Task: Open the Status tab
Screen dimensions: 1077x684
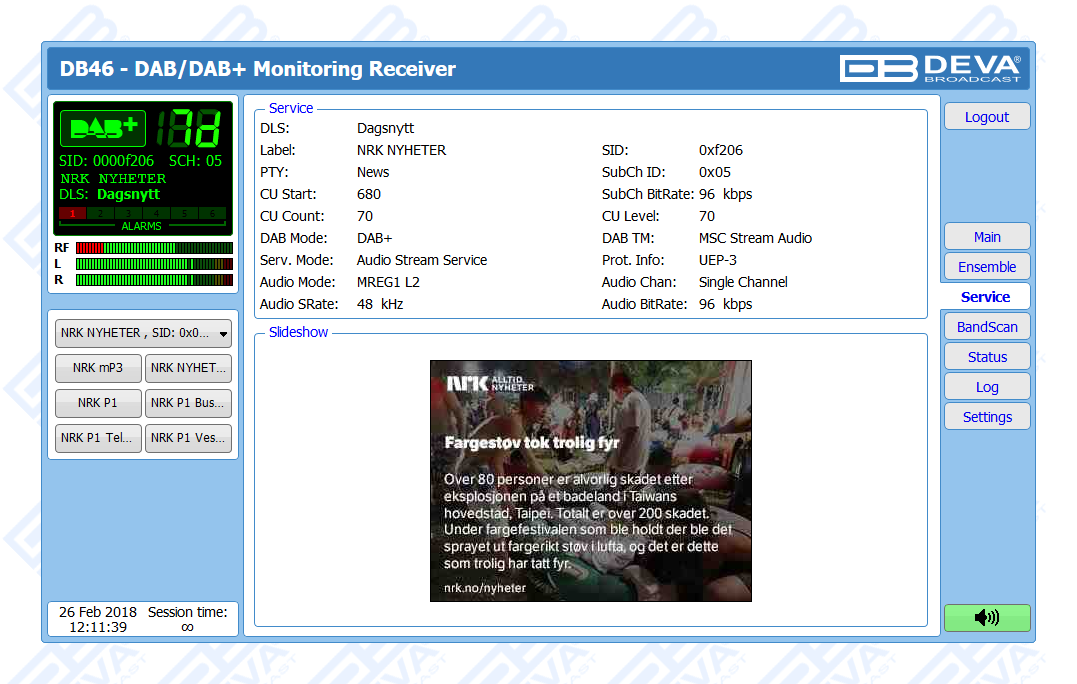Action: tap(986, 357)
